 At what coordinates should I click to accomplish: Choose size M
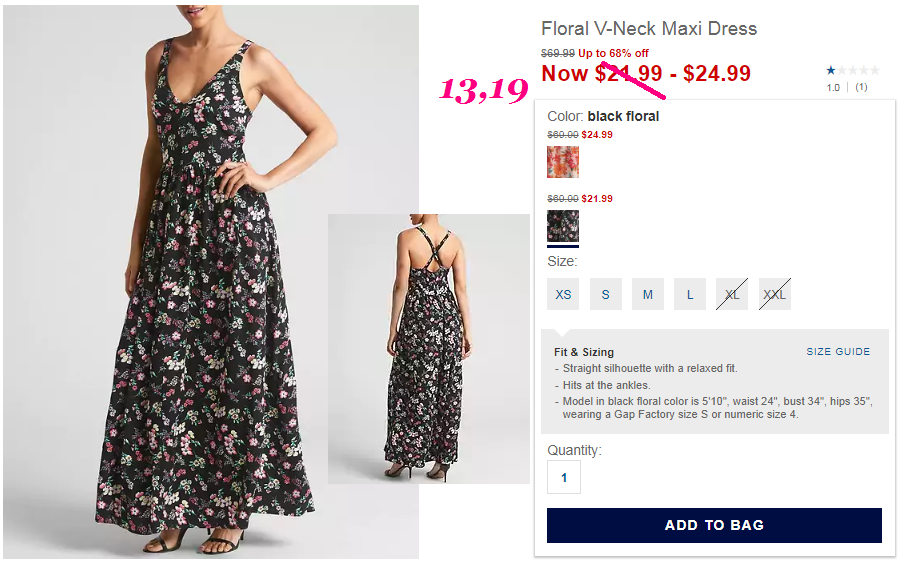pos(648,294)
